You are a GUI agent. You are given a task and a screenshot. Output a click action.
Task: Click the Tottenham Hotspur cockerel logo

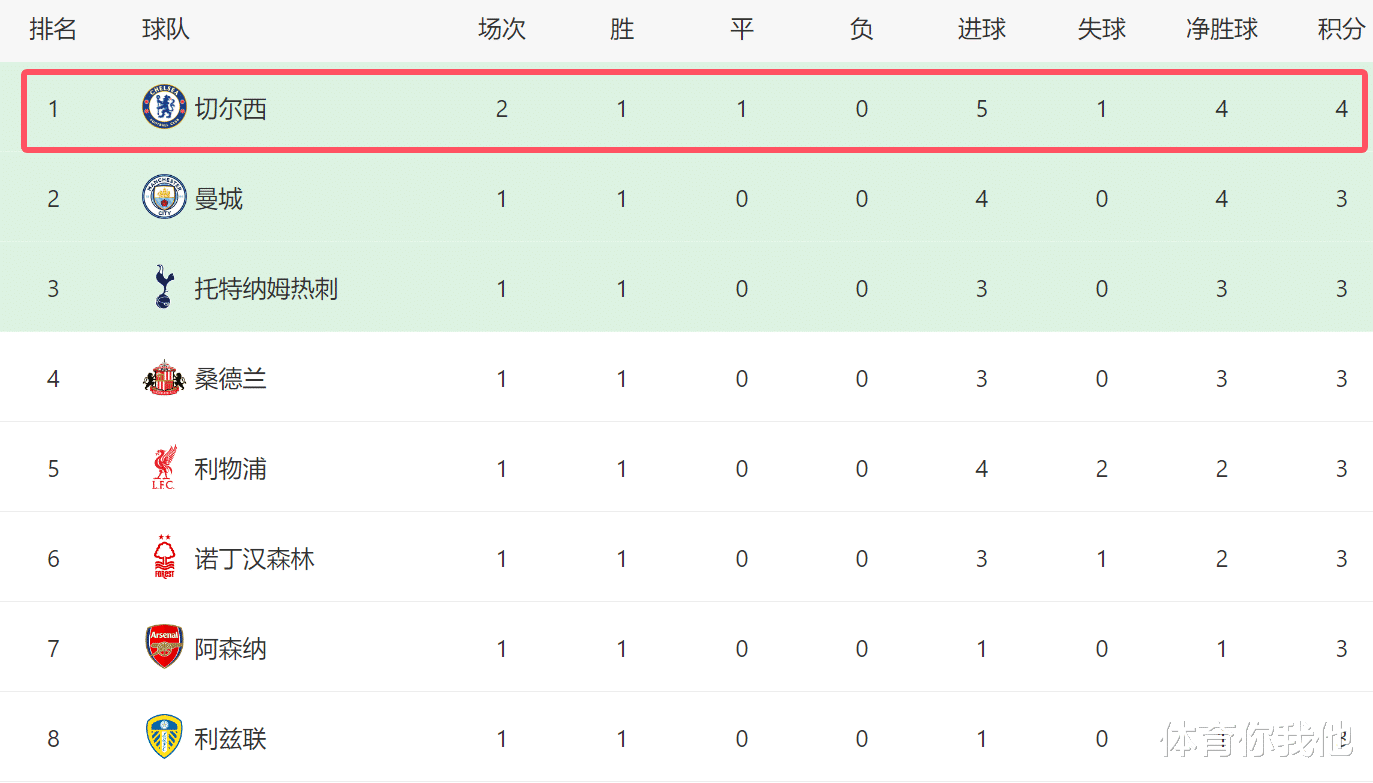tap(164, 288)
